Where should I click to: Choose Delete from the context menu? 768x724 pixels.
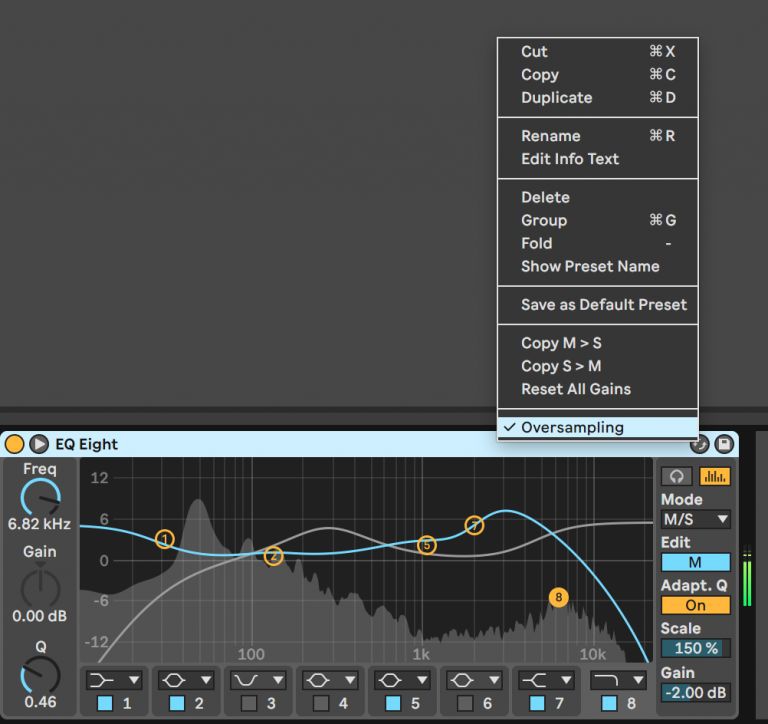[x=598, y=197]
